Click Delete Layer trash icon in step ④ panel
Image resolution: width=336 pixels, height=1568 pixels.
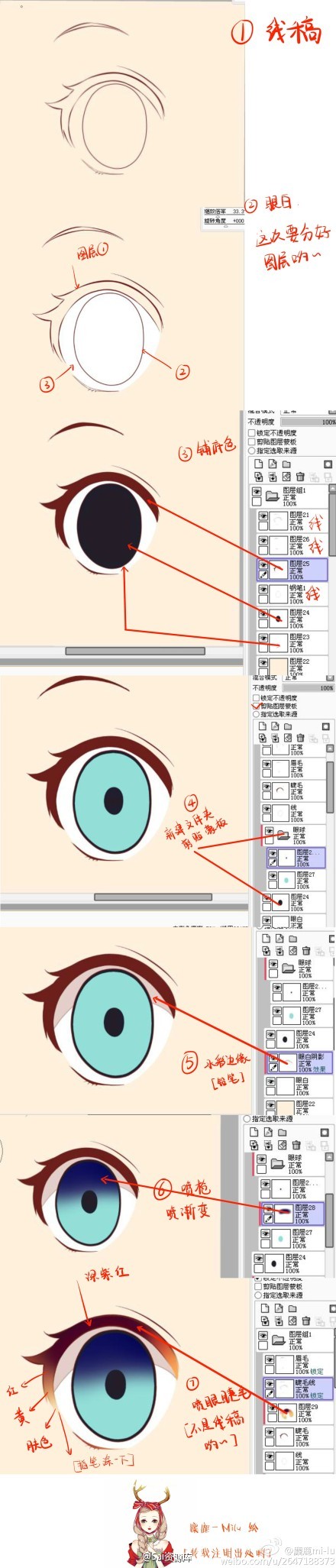301,738
